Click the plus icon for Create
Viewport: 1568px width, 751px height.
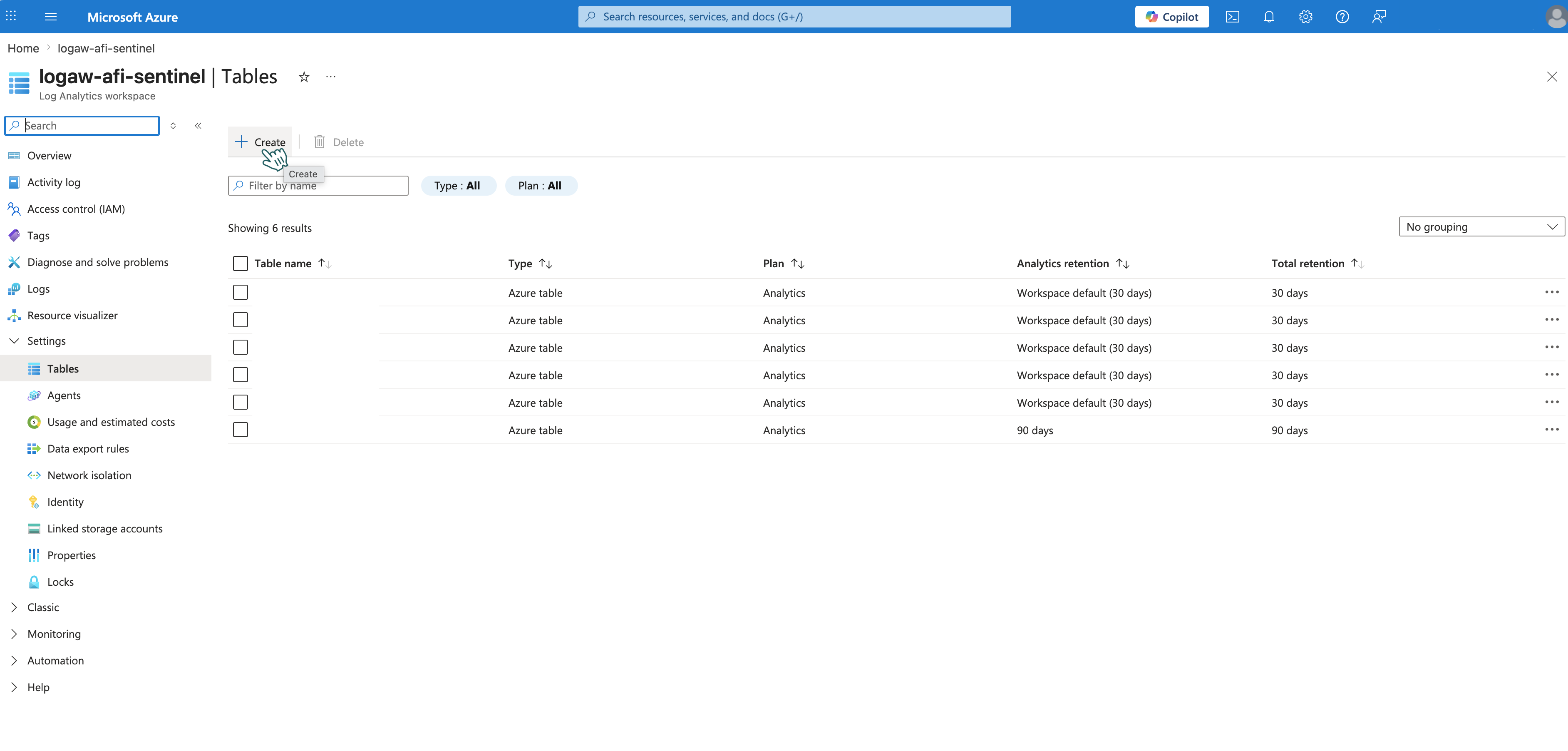point(241,142)
